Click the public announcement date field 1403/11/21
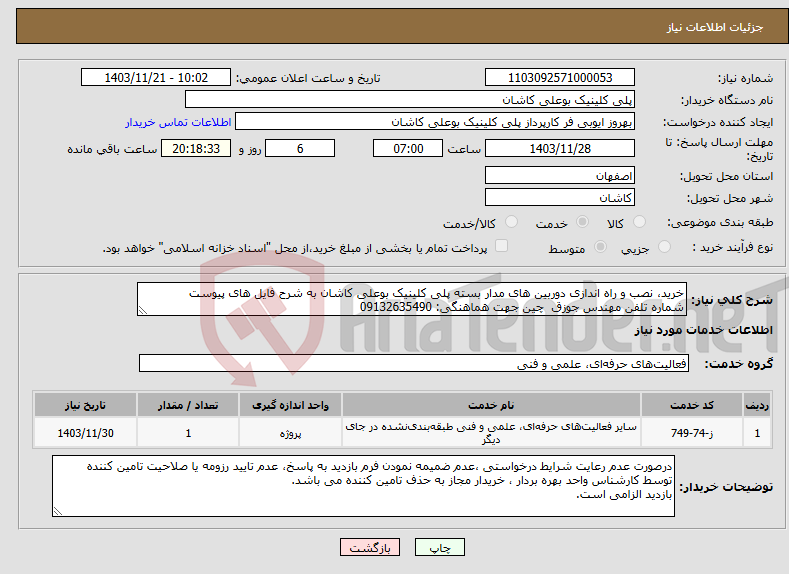789x574 pixels. (x=155, y=77)
